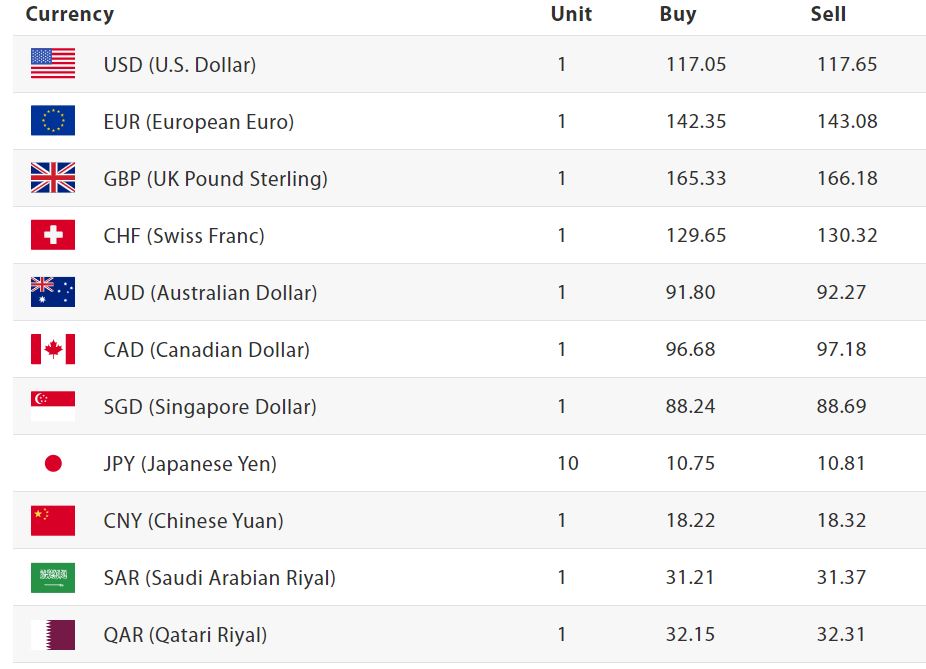Select the Saudi Arabian flag icon

(x=53, y=577)
